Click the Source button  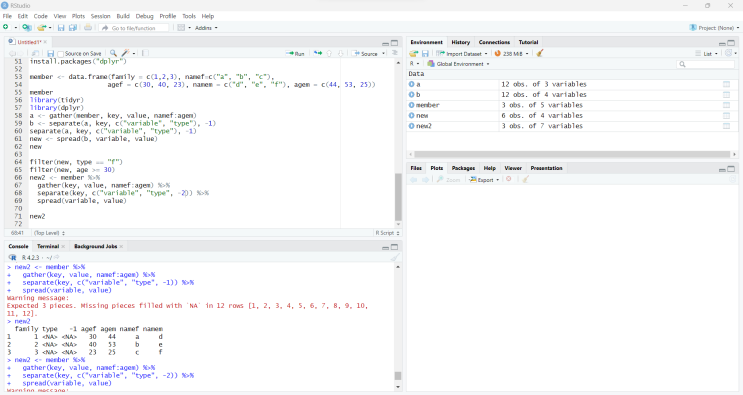coord(365,54)
